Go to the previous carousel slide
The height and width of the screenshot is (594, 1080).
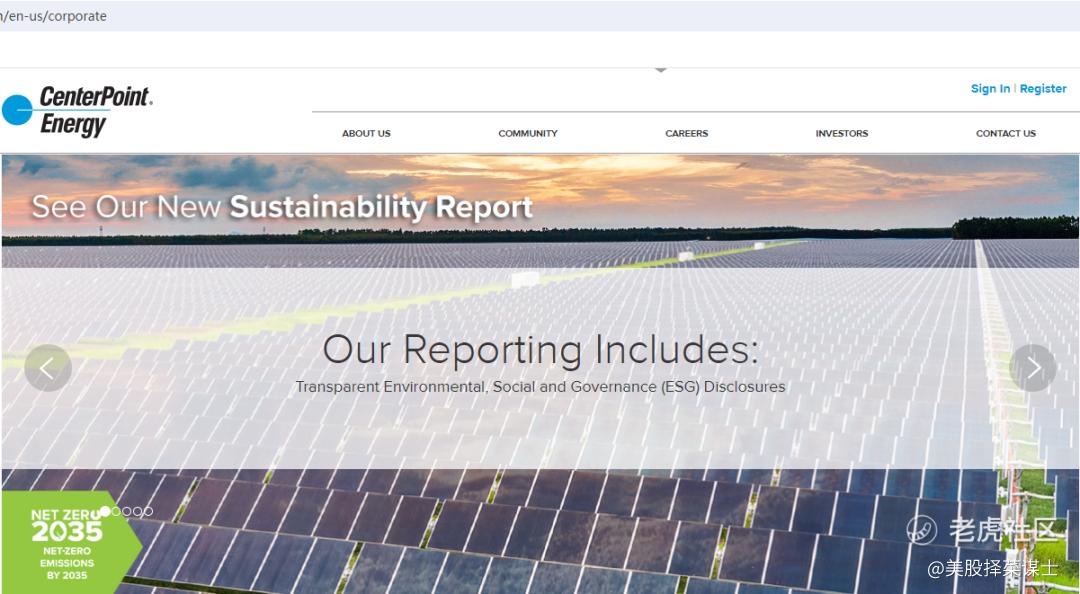(x=48, y=368)
